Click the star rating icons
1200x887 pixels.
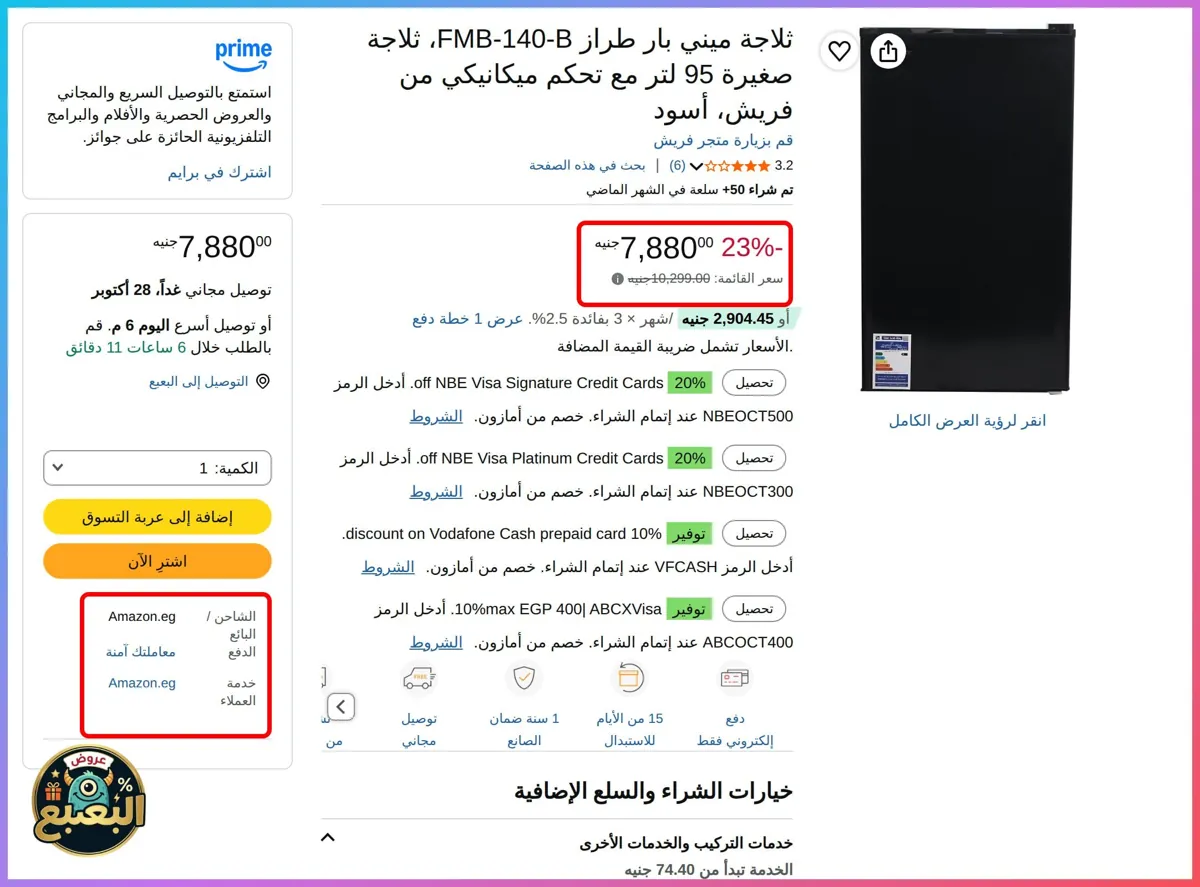point(738,166)
